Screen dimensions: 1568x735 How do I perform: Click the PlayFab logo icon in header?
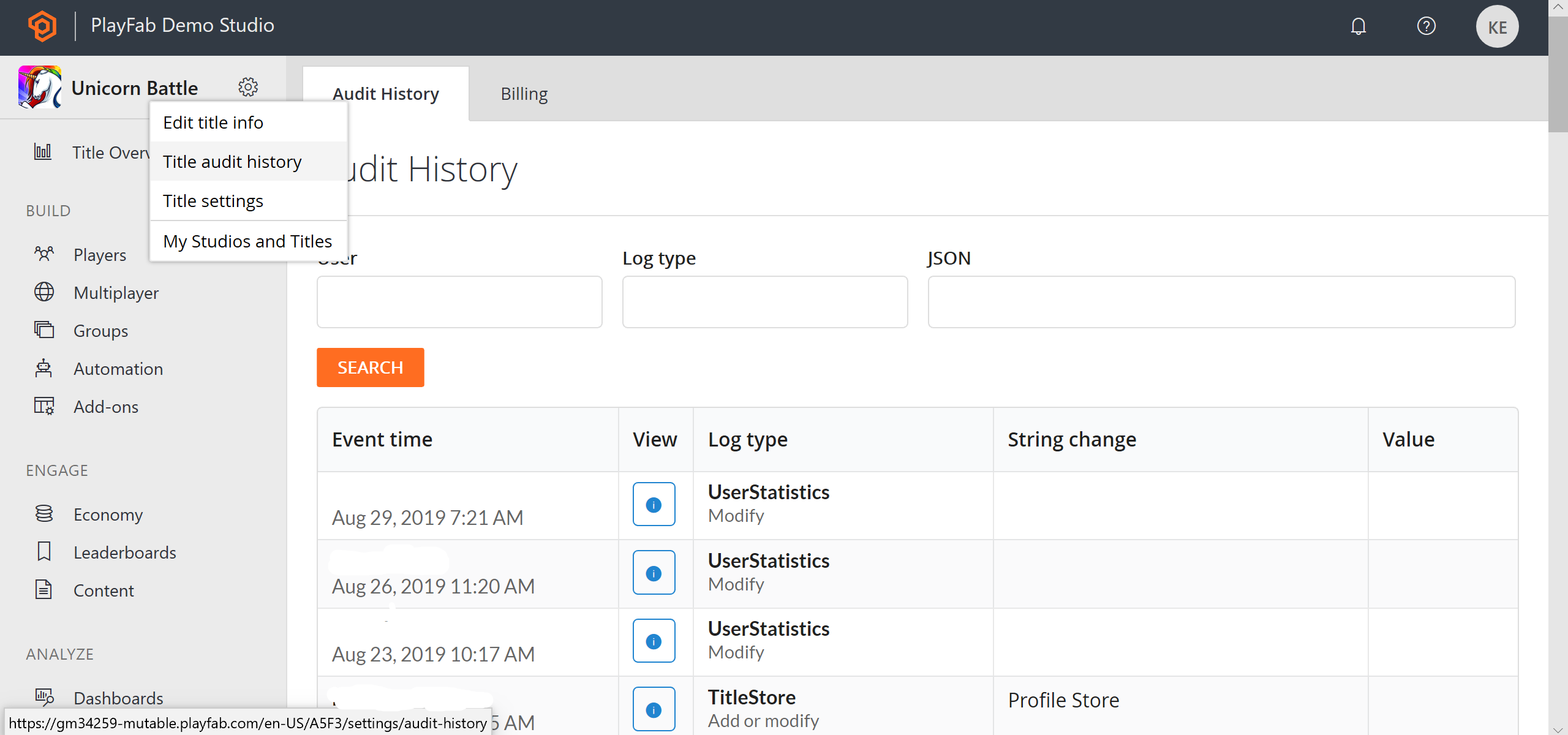(x=41, y=25)
